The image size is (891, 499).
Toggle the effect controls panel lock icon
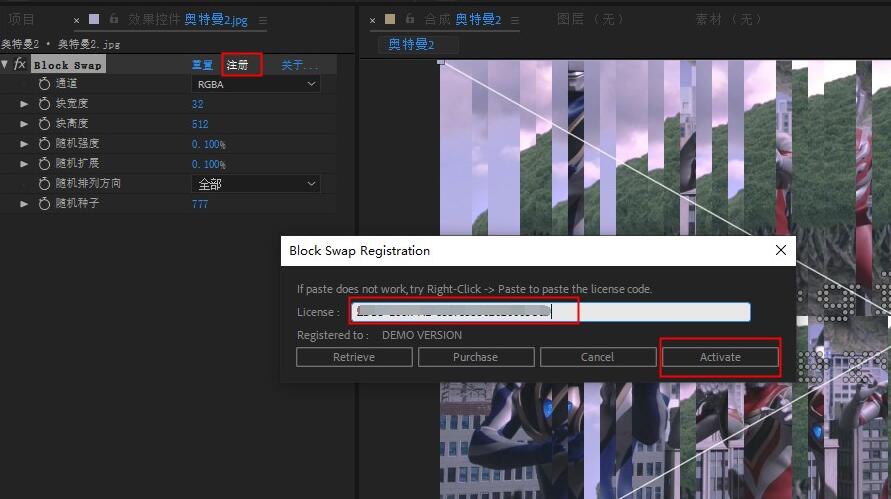[x=114, y=19]
